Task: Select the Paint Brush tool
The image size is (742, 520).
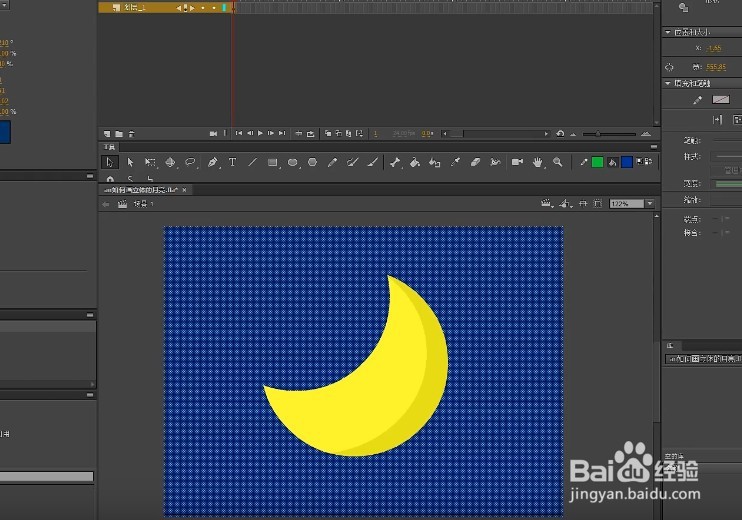Action: coord(353,162)
